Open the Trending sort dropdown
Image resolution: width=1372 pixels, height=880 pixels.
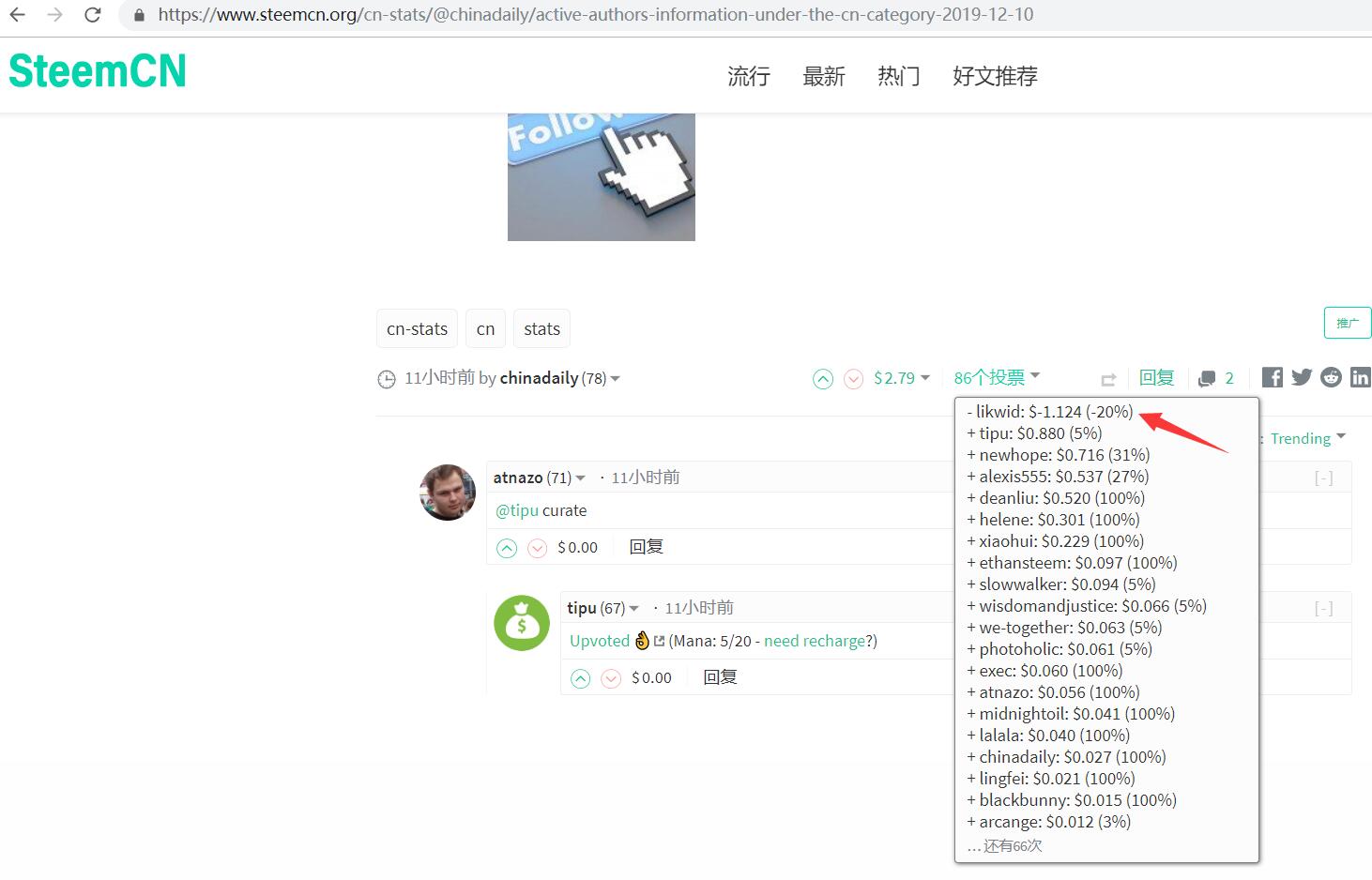[1308, 438]
